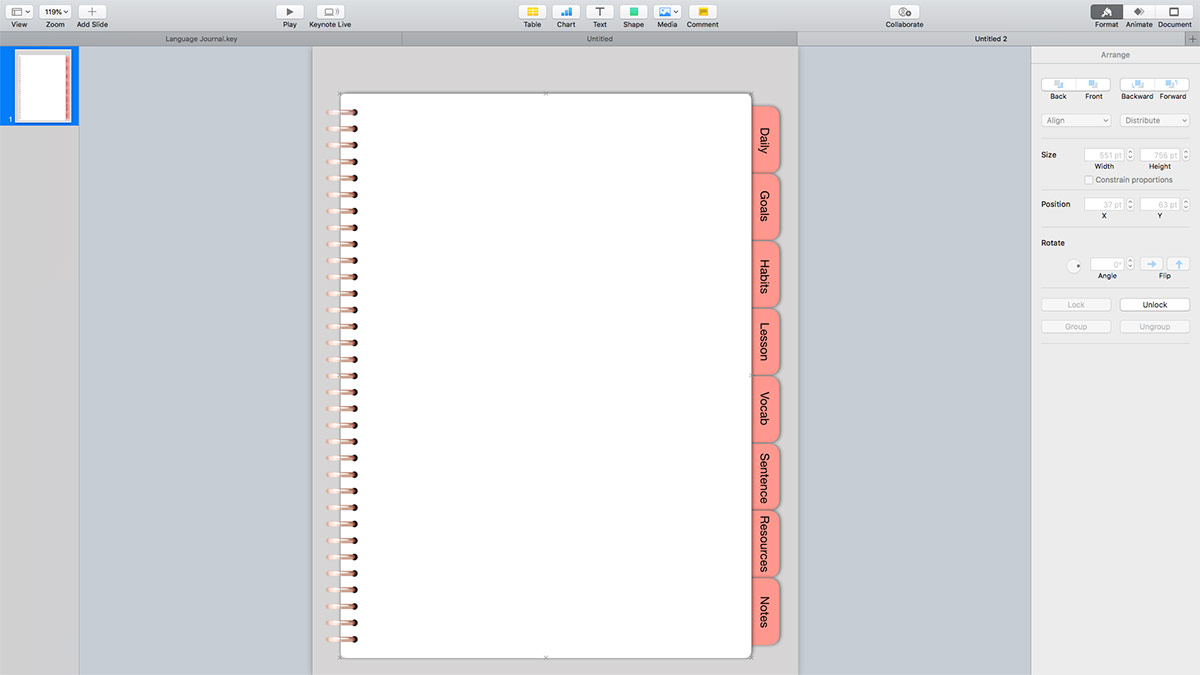Viewport: 1200px width, 675px height.
Task: Adjust the Angle stepper
Action: point(1130,264)
